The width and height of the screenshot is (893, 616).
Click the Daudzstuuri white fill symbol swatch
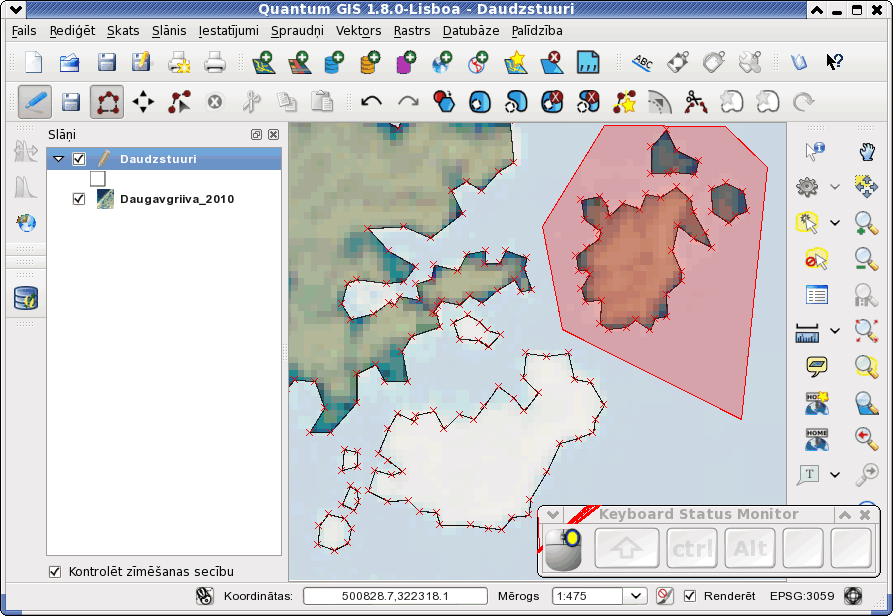pos(97,179)
